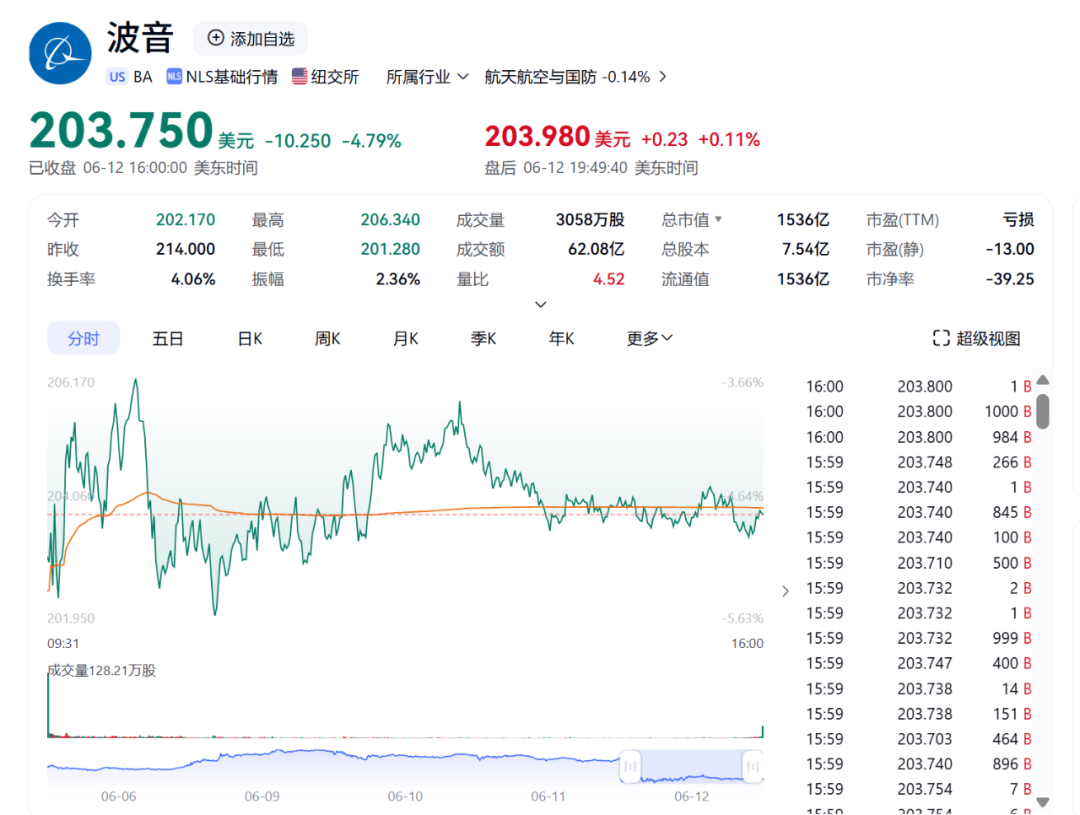Screen dimensions: 1080x815
Task: Open 超级视图 super chart view
Action: tap(977, 338)
